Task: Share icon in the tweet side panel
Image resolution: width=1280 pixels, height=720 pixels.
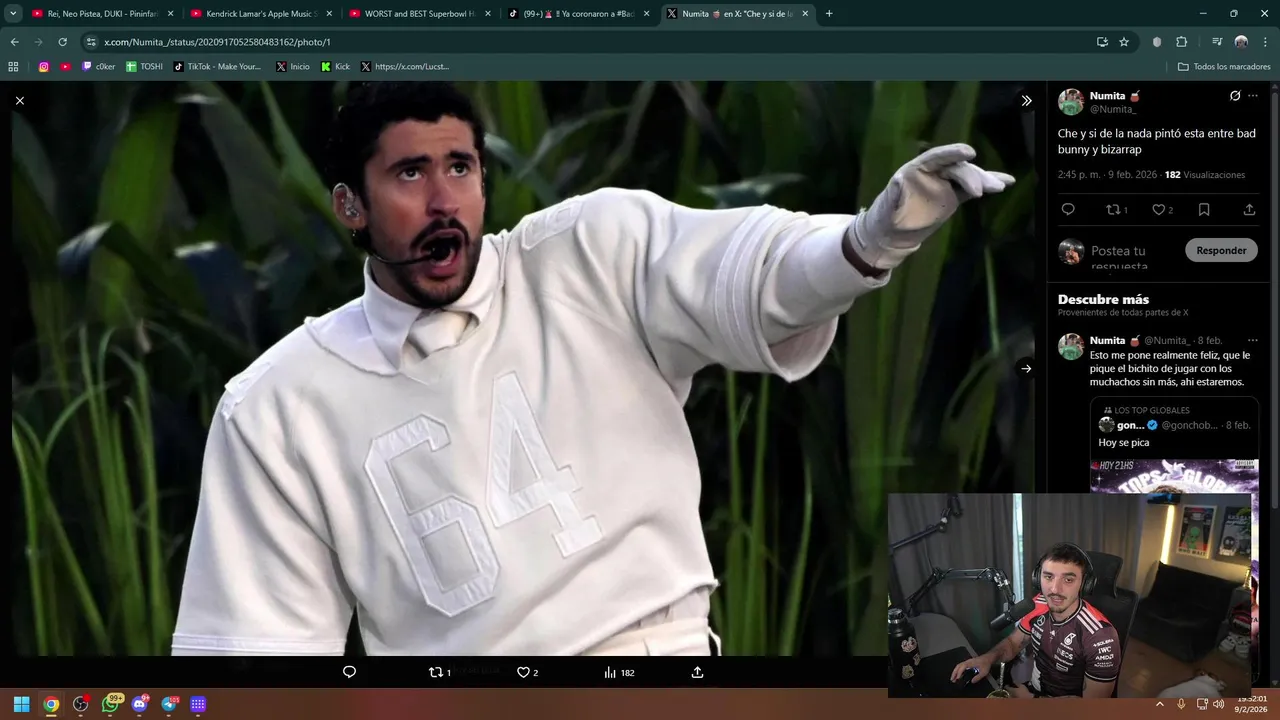Action: point(1249,209)
